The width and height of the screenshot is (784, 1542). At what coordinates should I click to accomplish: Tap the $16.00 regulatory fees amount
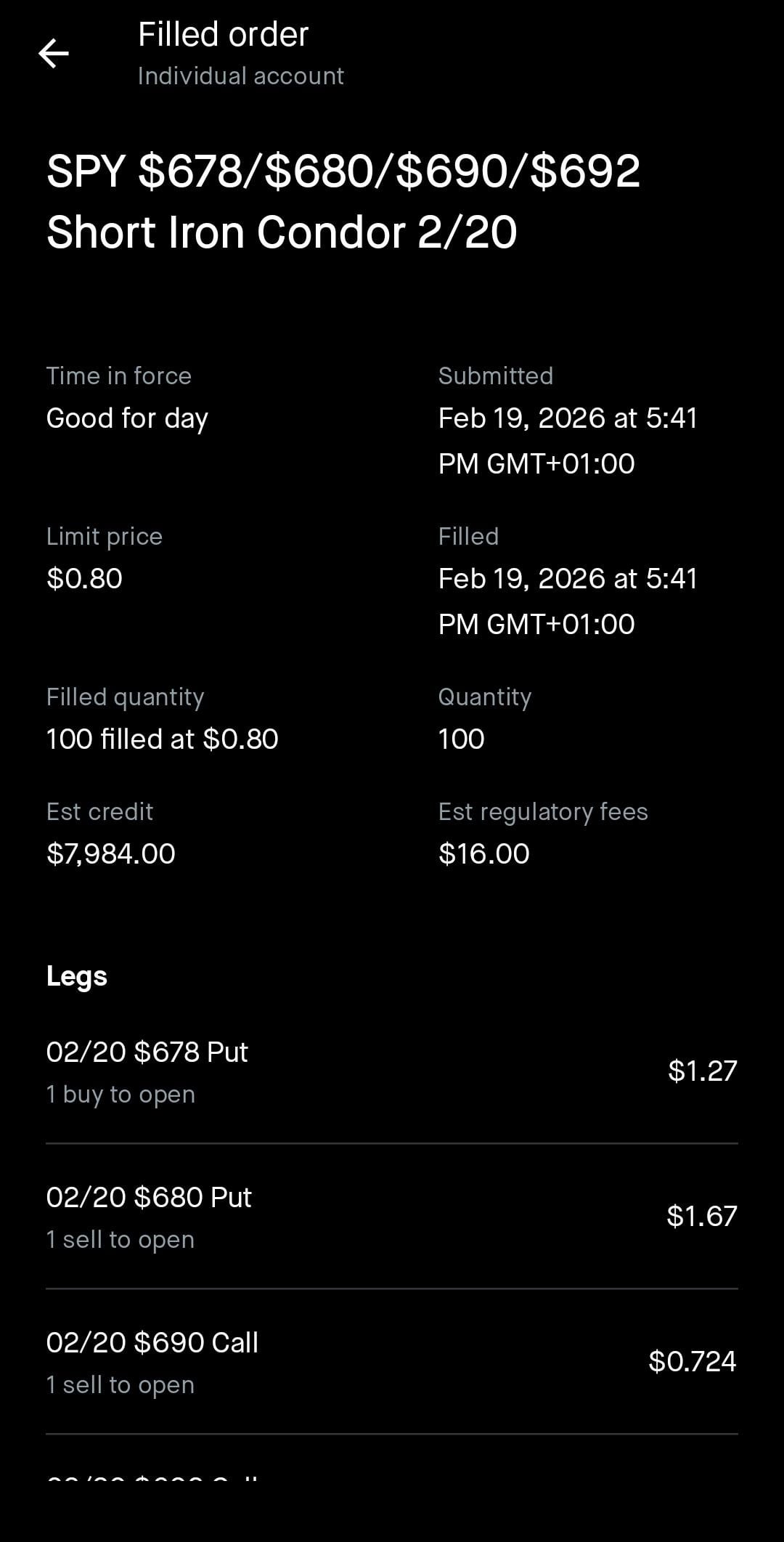tap(483, 854)
